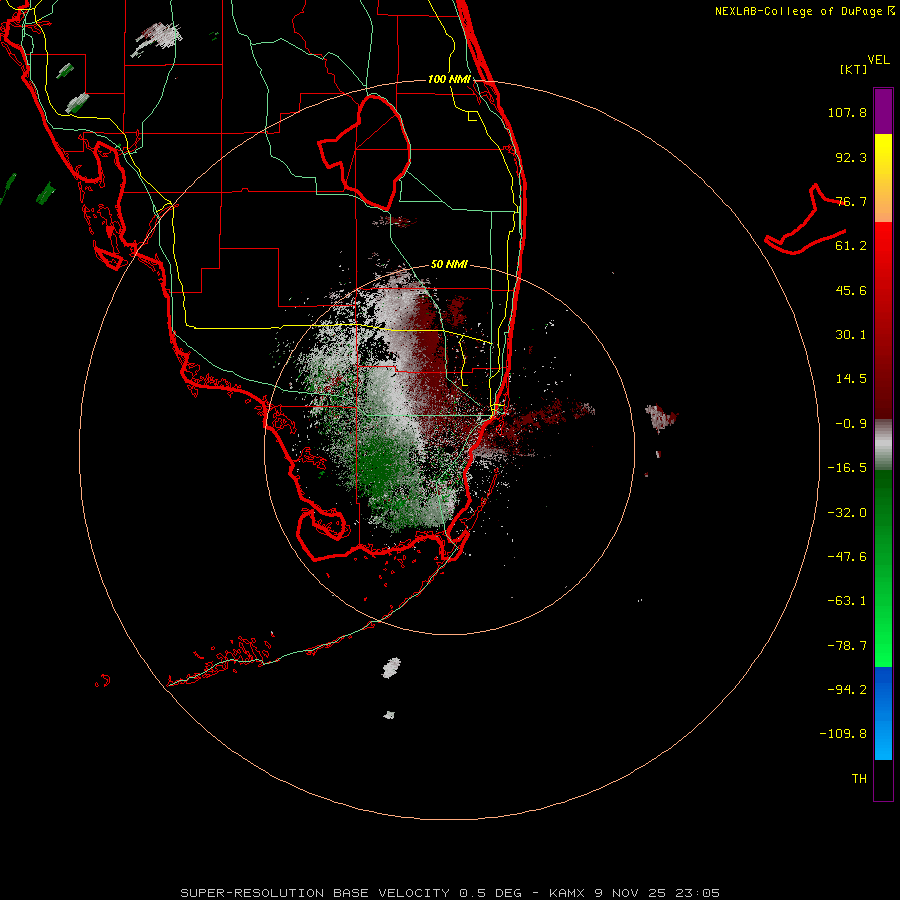The height and width of the screenshot is (900, 900).
Task: Click the [KT] units label
Action: coord(854,69)
